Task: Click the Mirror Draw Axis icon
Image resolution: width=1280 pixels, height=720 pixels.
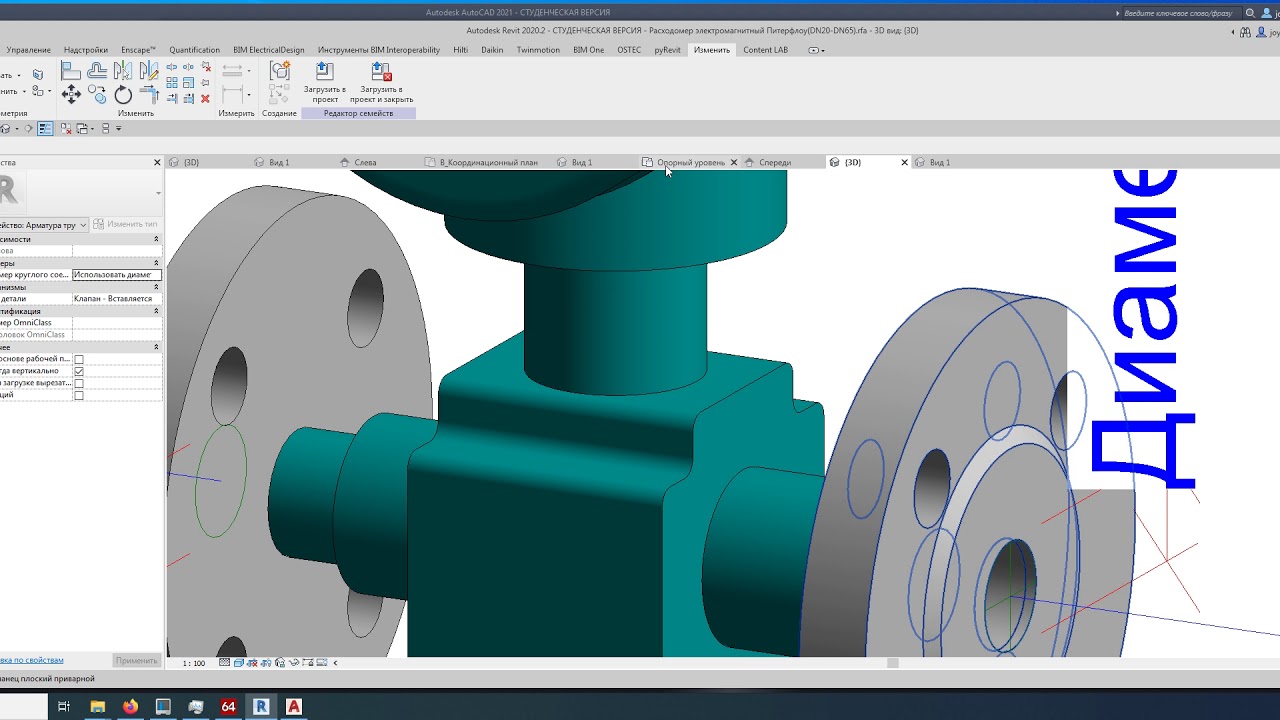Action: (149, 71)
